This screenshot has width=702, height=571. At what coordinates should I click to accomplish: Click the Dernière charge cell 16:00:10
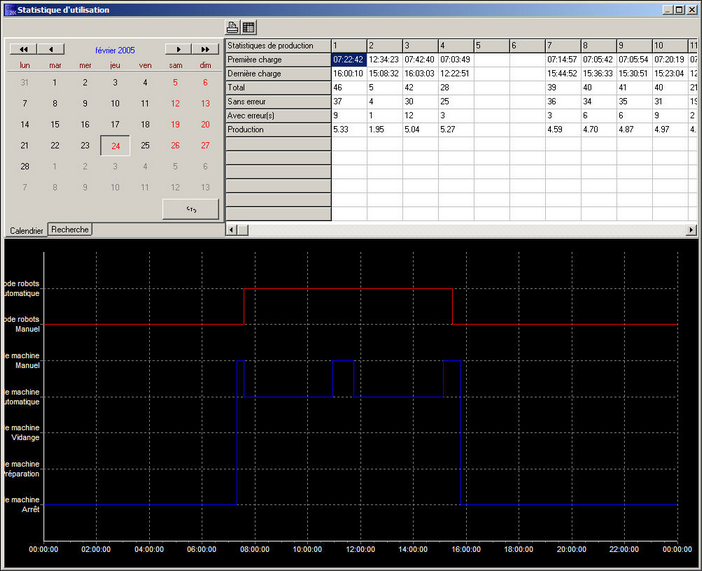(349, 73)
